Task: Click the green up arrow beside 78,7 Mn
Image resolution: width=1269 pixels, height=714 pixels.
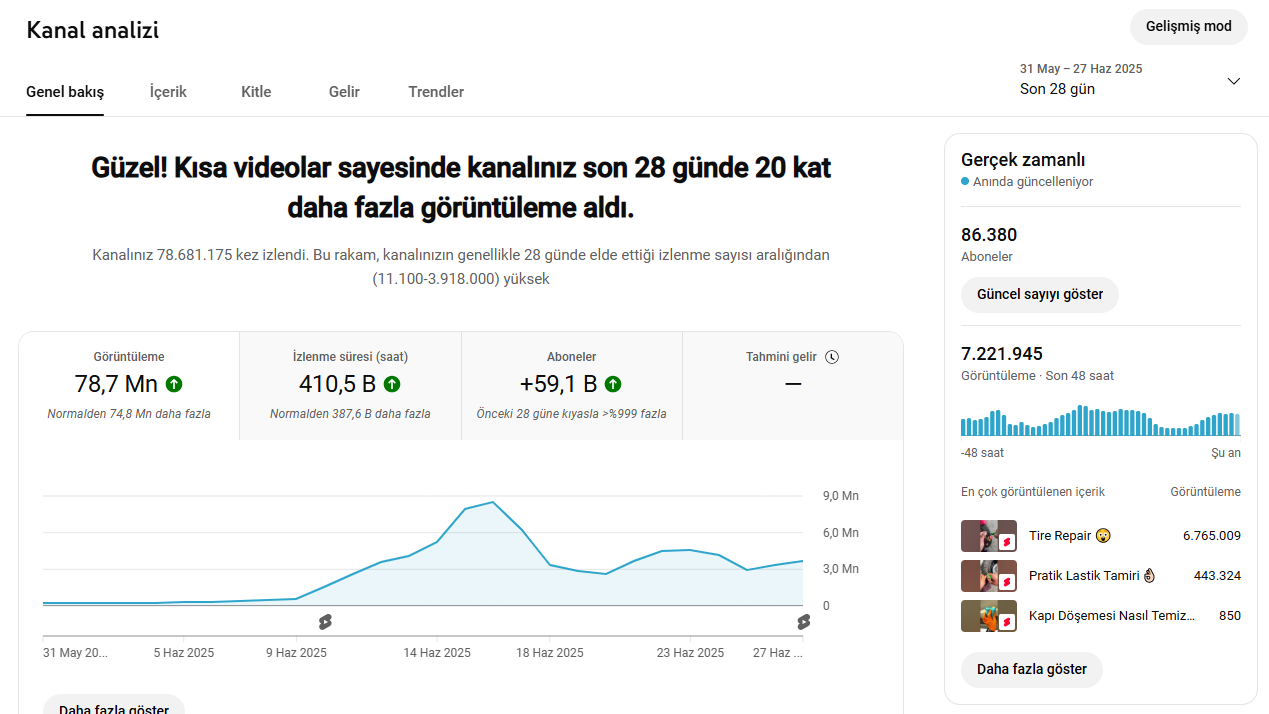Action: click(x=174, y=384)
